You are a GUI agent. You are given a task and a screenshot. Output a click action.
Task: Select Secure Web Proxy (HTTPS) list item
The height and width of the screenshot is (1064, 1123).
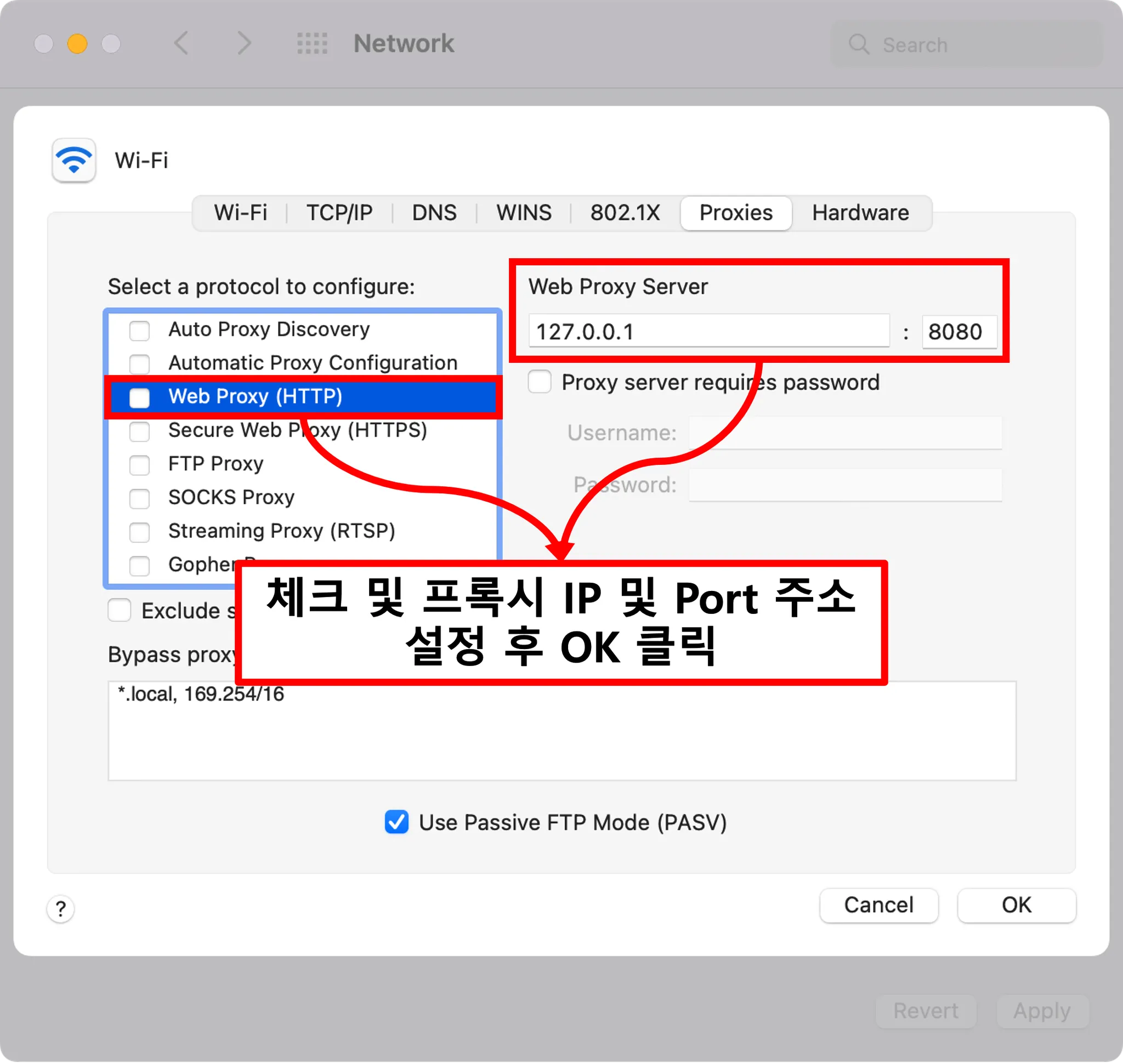click(x=297, y=430)
